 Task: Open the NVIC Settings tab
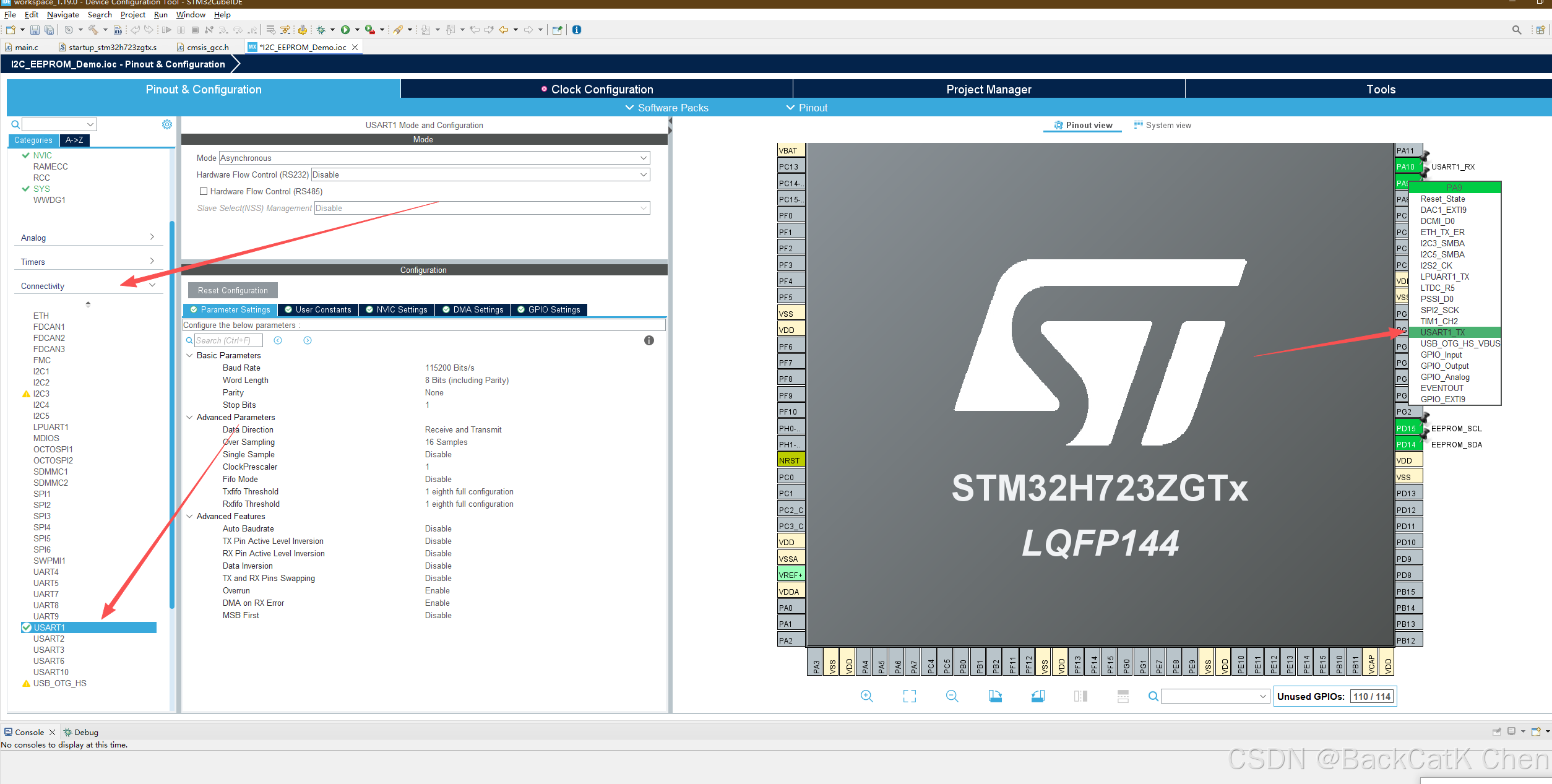pyautogui.click(x=396, y=309)
